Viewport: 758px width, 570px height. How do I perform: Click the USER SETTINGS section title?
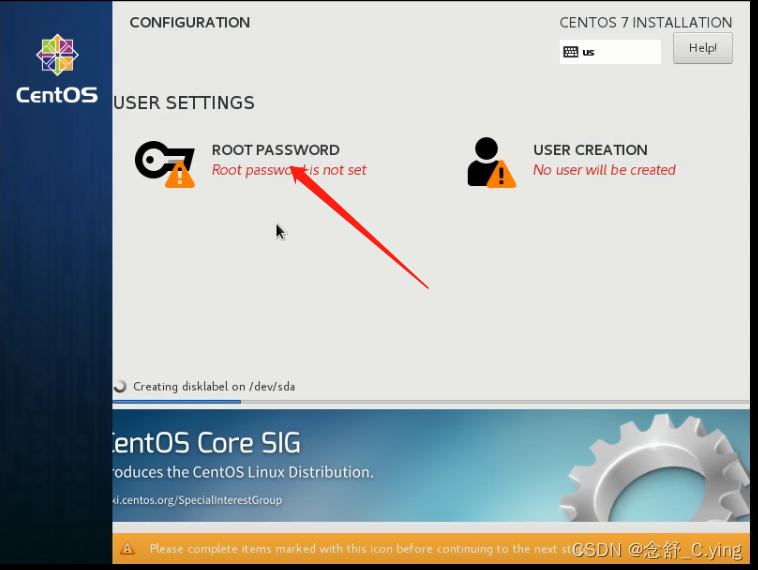[x=184, y=103]
